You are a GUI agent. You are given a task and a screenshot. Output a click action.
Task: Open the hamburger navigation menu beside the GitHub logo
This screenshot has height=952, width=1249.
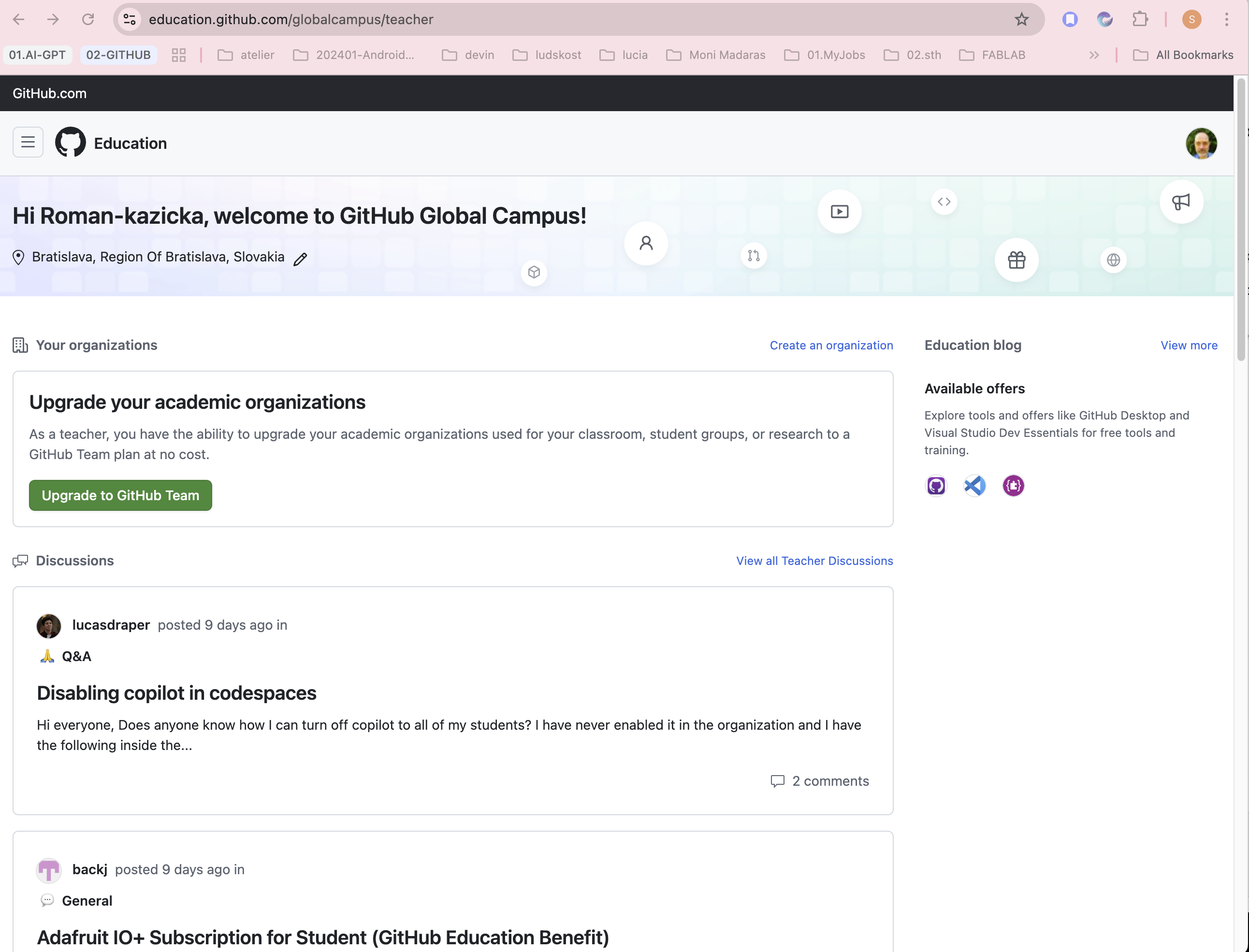click(x=27, y=142)
